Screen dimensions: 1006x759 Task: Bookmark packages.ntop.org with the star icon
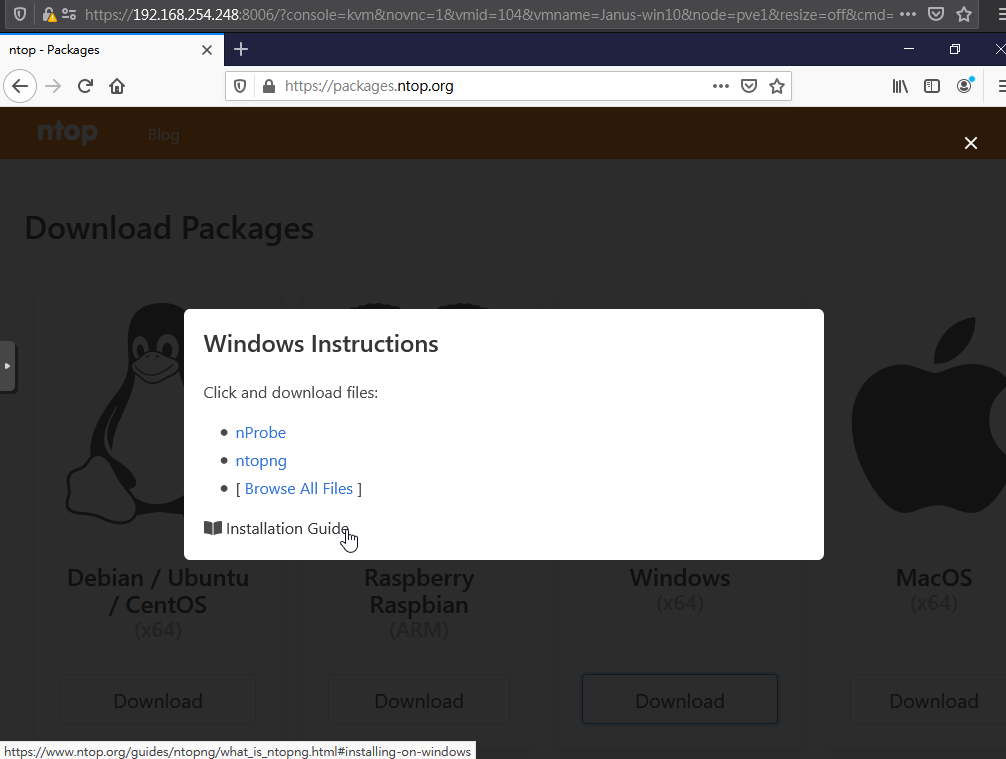point(777,86)
